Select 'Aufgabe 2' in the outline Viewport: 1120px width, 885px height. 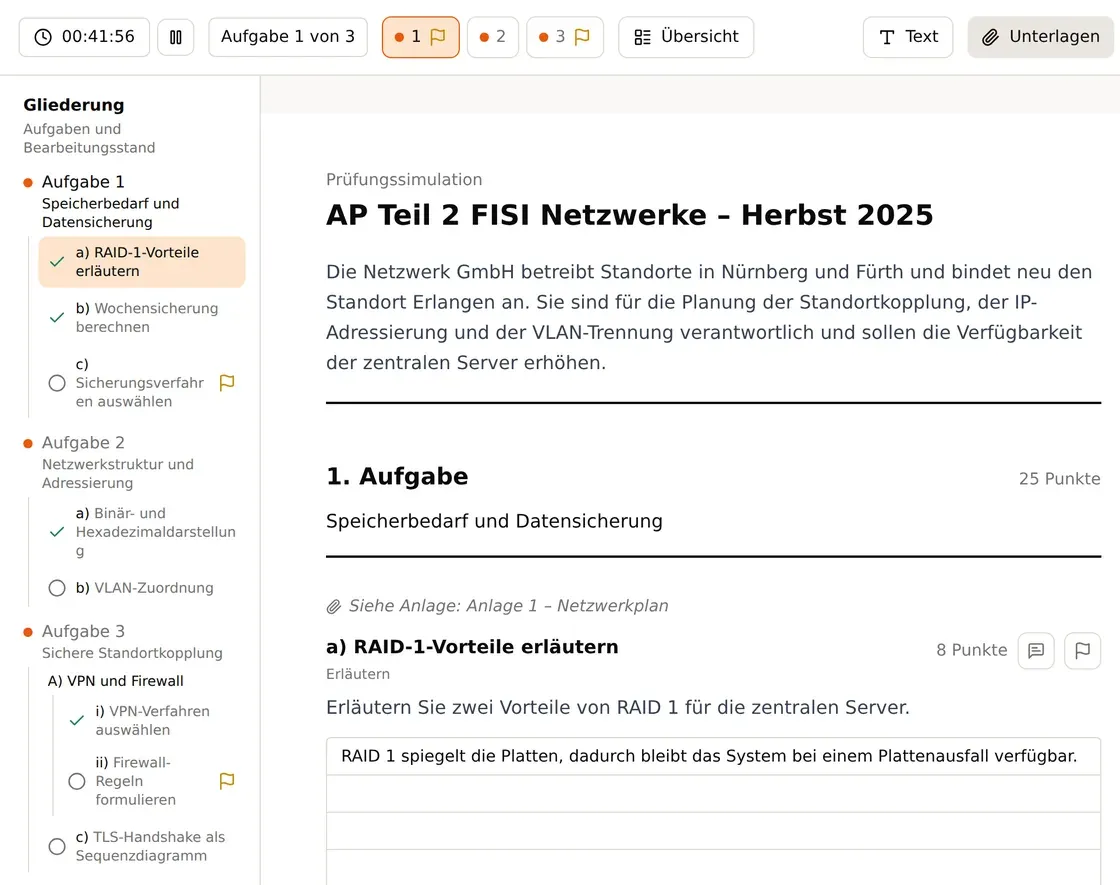[83, 443]
